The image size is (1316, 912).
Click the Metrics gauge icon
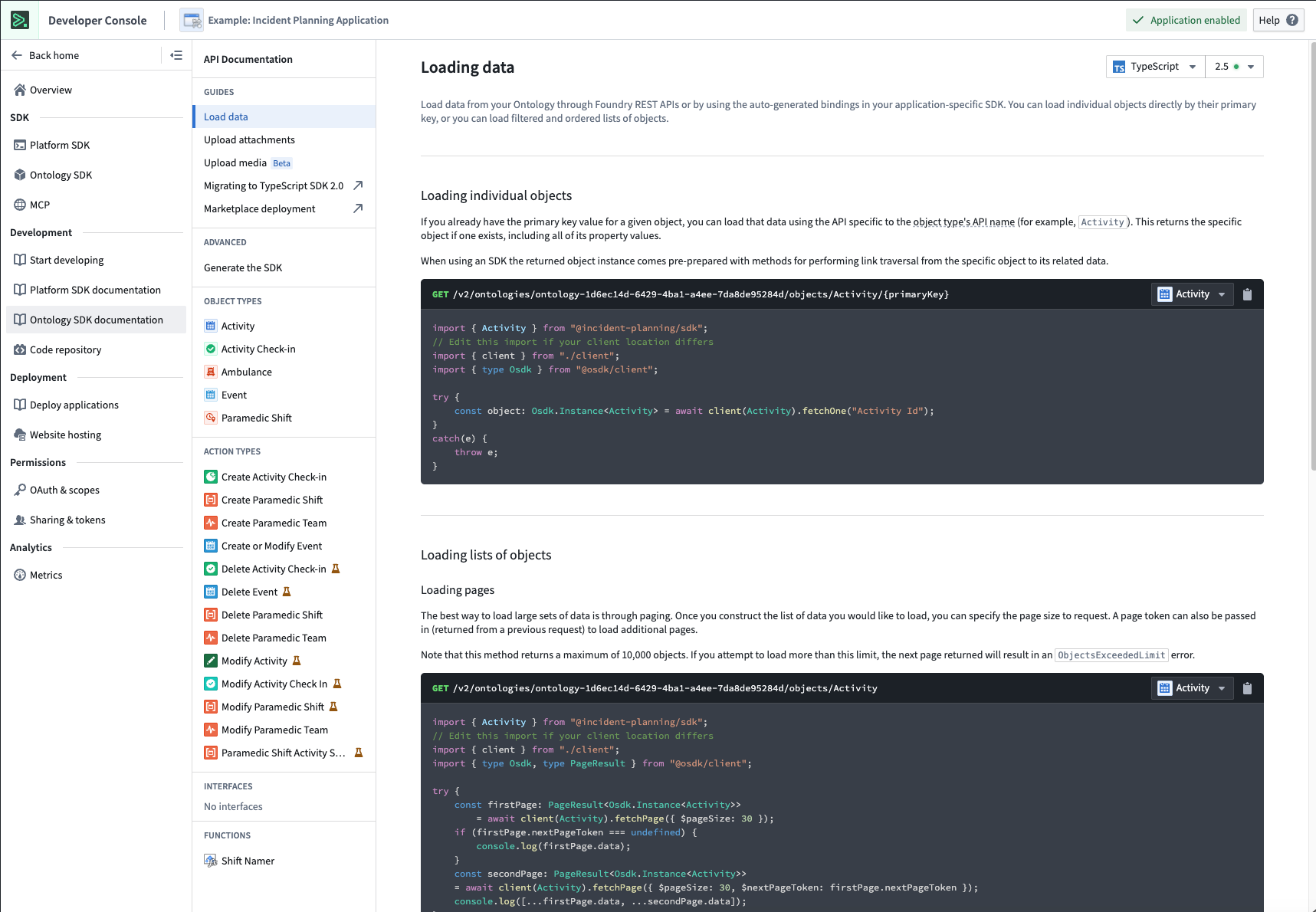(20, 575)
